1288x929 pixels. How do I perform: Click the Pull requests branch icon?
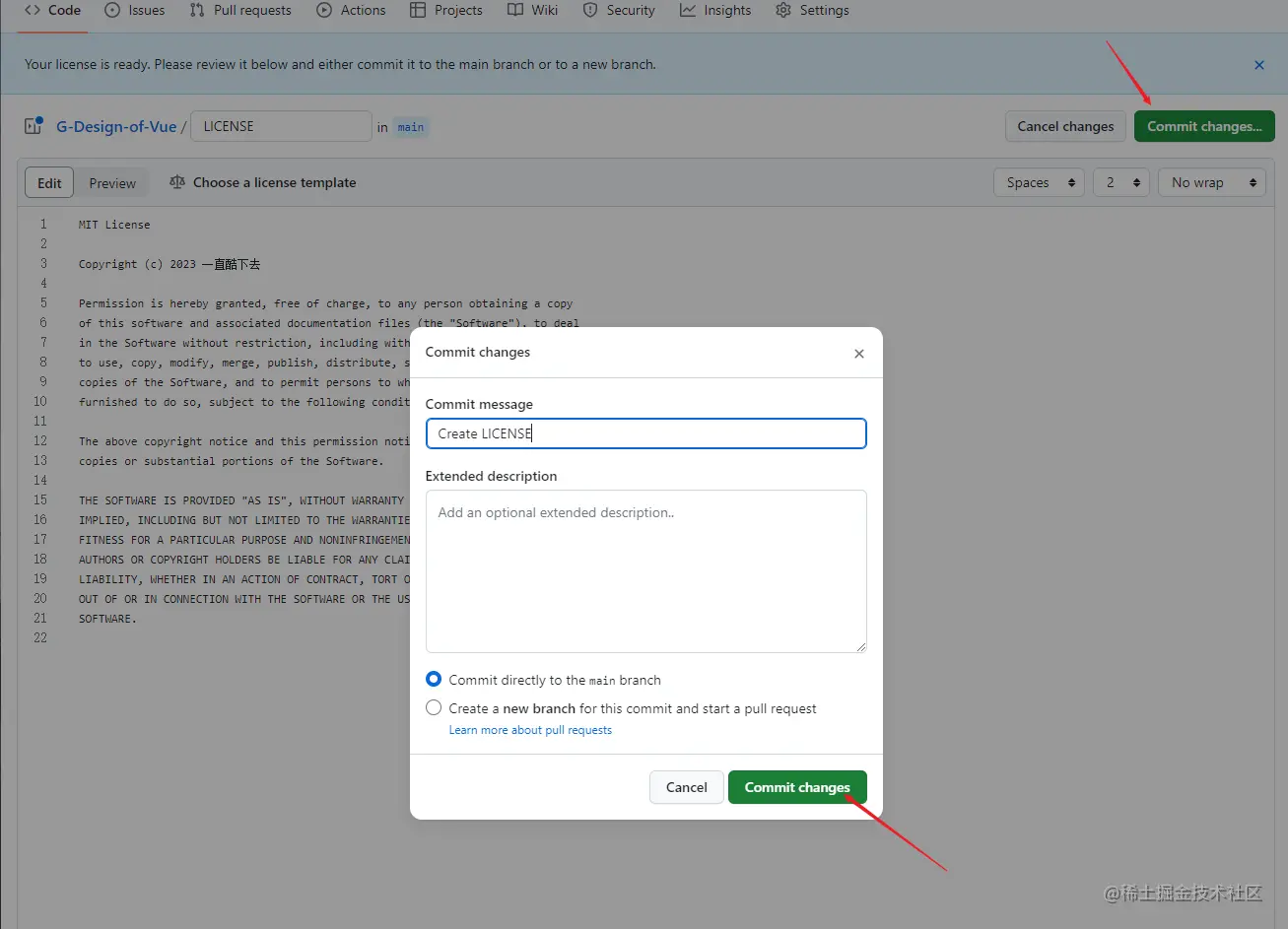[x=197, y=10]
